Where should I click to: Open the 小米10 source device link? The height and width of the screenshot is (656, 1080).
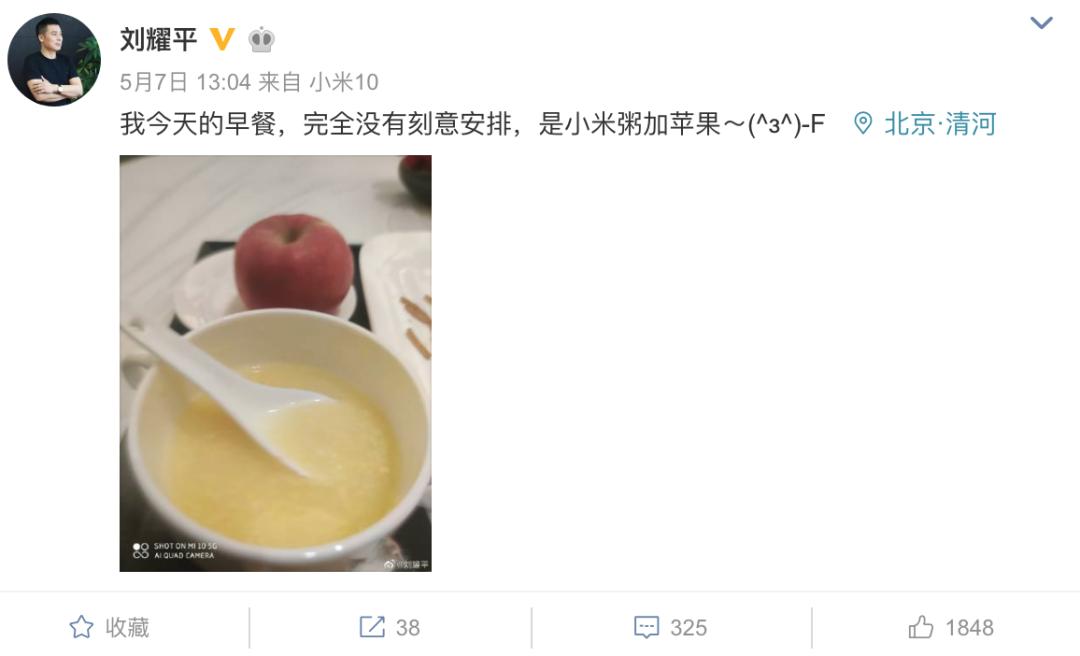point(344,82)
